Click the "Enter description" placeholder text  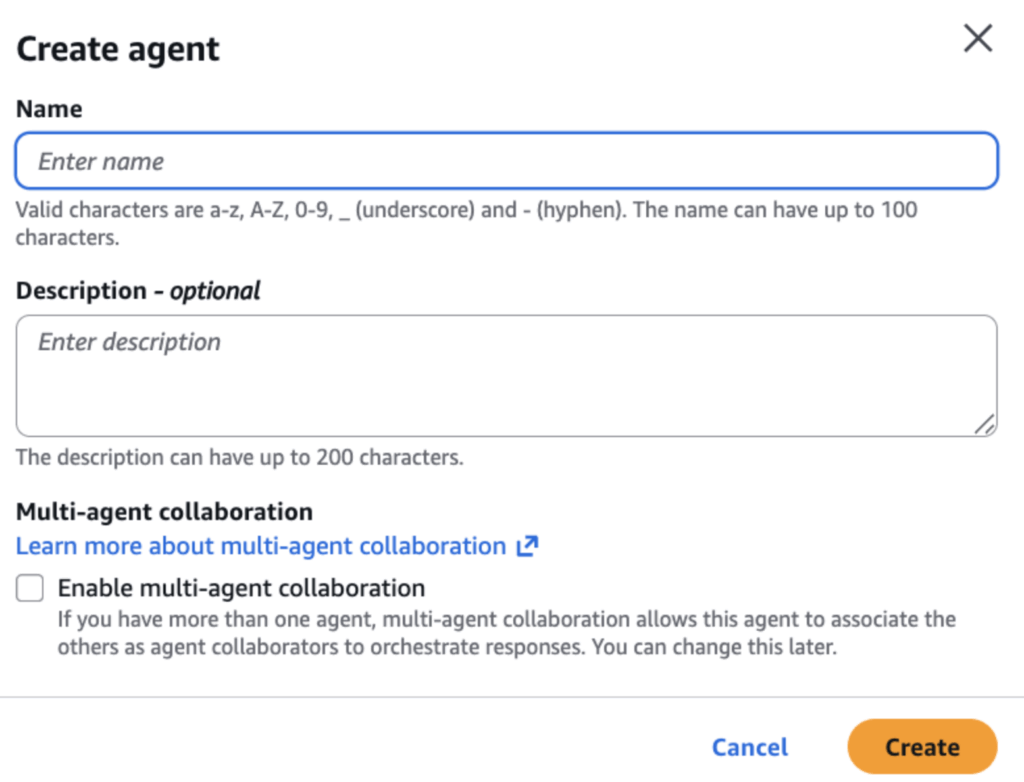click(x=129, y=342)
